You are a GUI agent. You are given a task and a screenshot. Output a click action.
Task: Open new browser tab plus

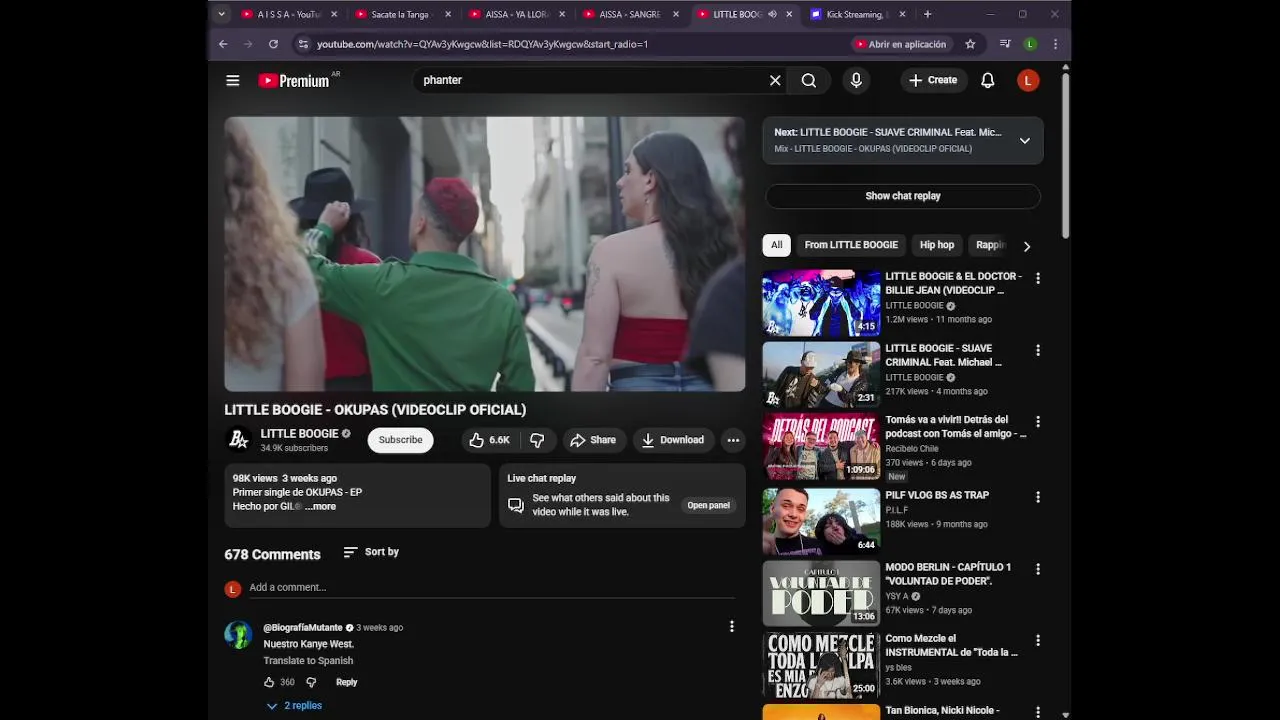[927, 14]
